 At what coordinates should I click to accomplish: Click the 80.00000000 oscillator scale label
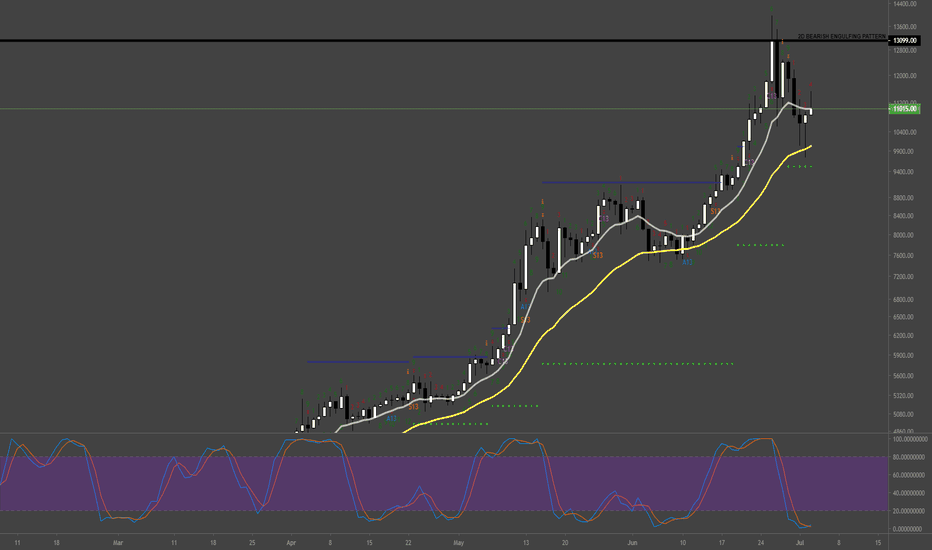(x=910, y=457)
